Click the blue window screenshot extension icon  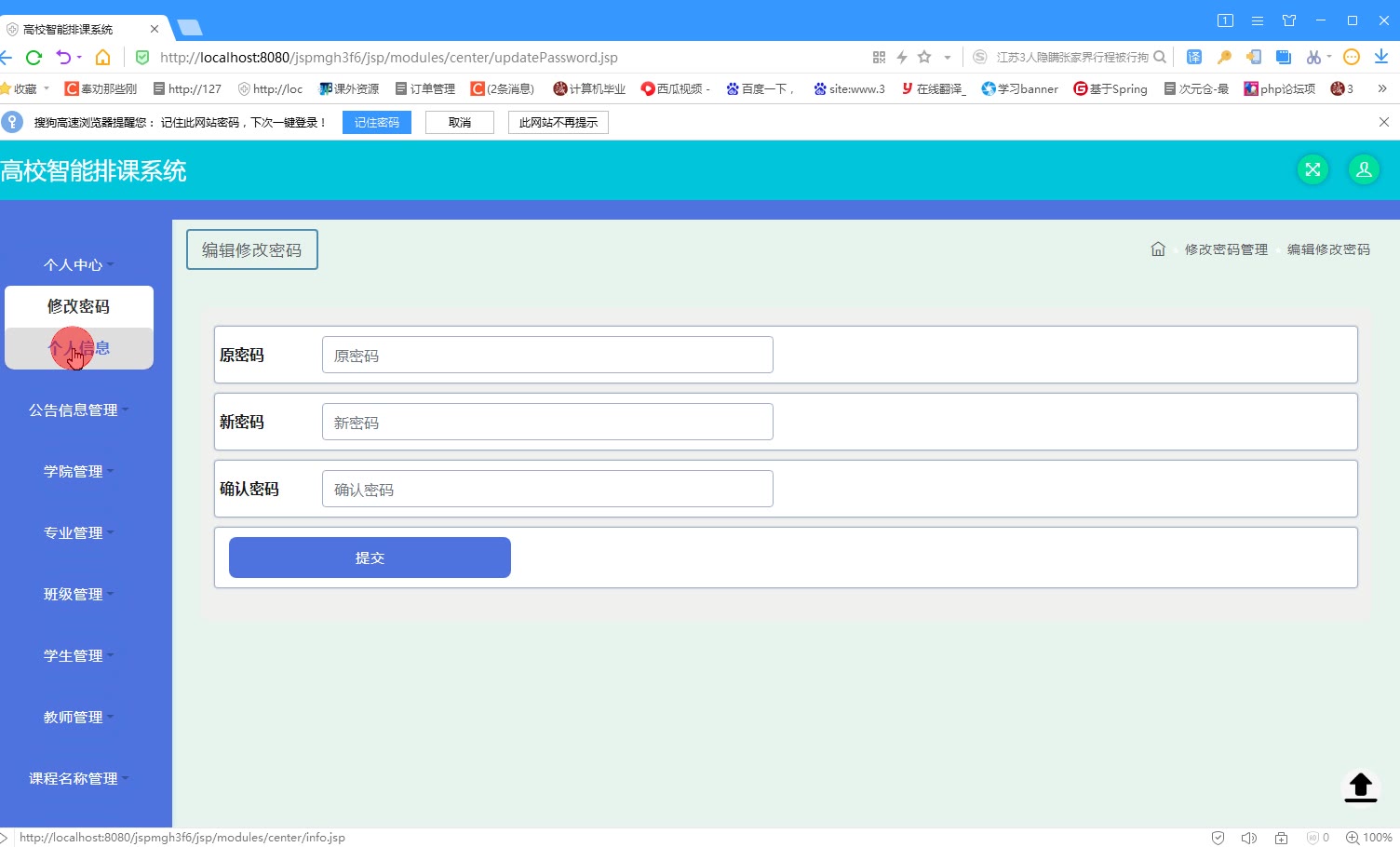(x=1284, y=58)
